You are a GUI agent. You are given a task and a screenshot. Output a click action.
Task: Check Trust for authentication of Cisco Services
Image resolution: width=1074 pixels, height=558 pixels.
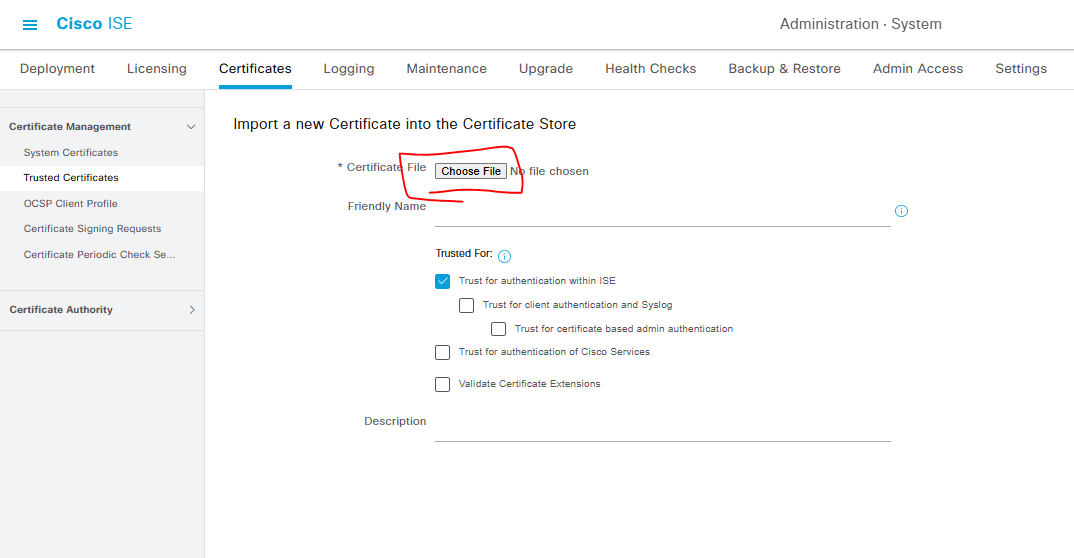click(x=442, y=352)
